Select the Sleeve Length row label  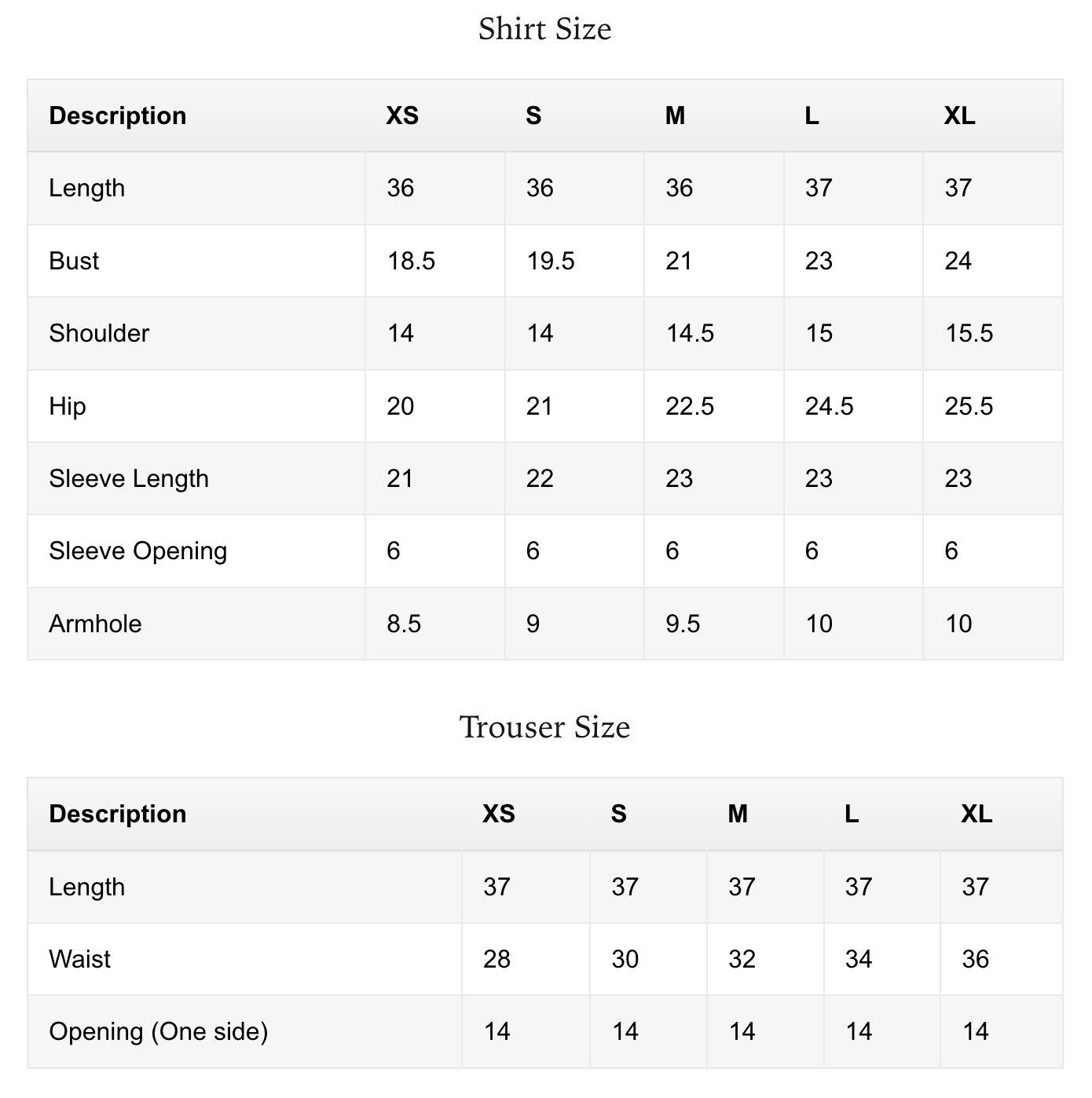tap(129, 478)
